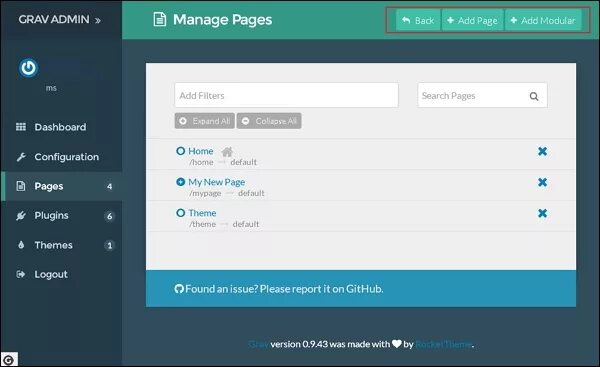
Task: Open Dashboard in the sidebar
Action: (60, 127)
